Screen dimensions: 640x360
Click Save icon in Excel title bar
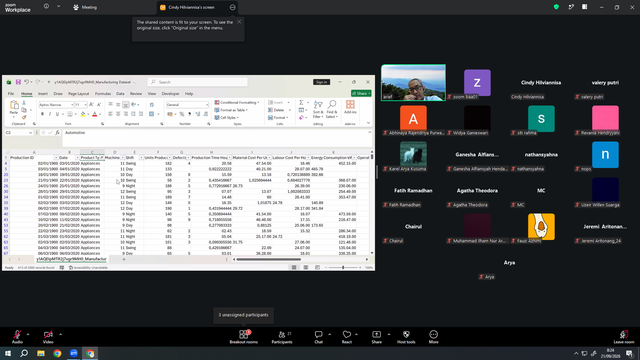tap(18, 82)
